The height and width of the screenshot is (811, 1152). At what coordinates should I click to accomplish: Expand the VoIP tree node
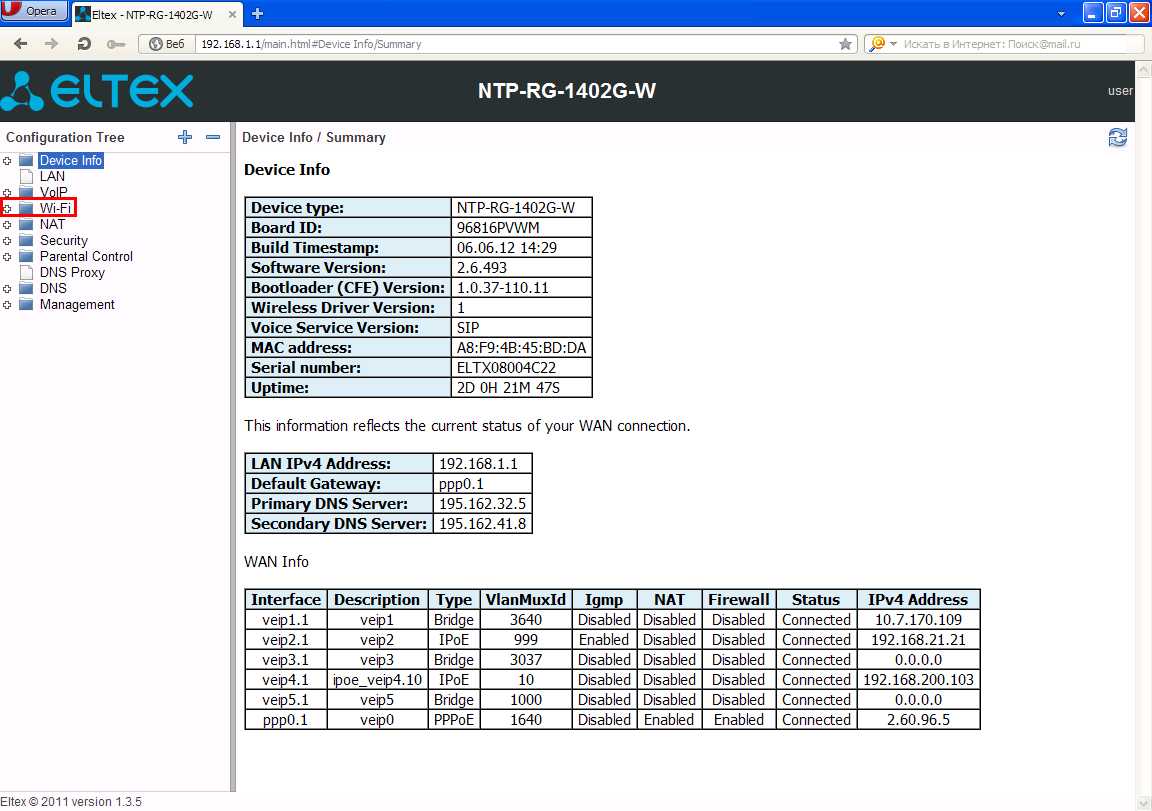(x=8, y=192)
